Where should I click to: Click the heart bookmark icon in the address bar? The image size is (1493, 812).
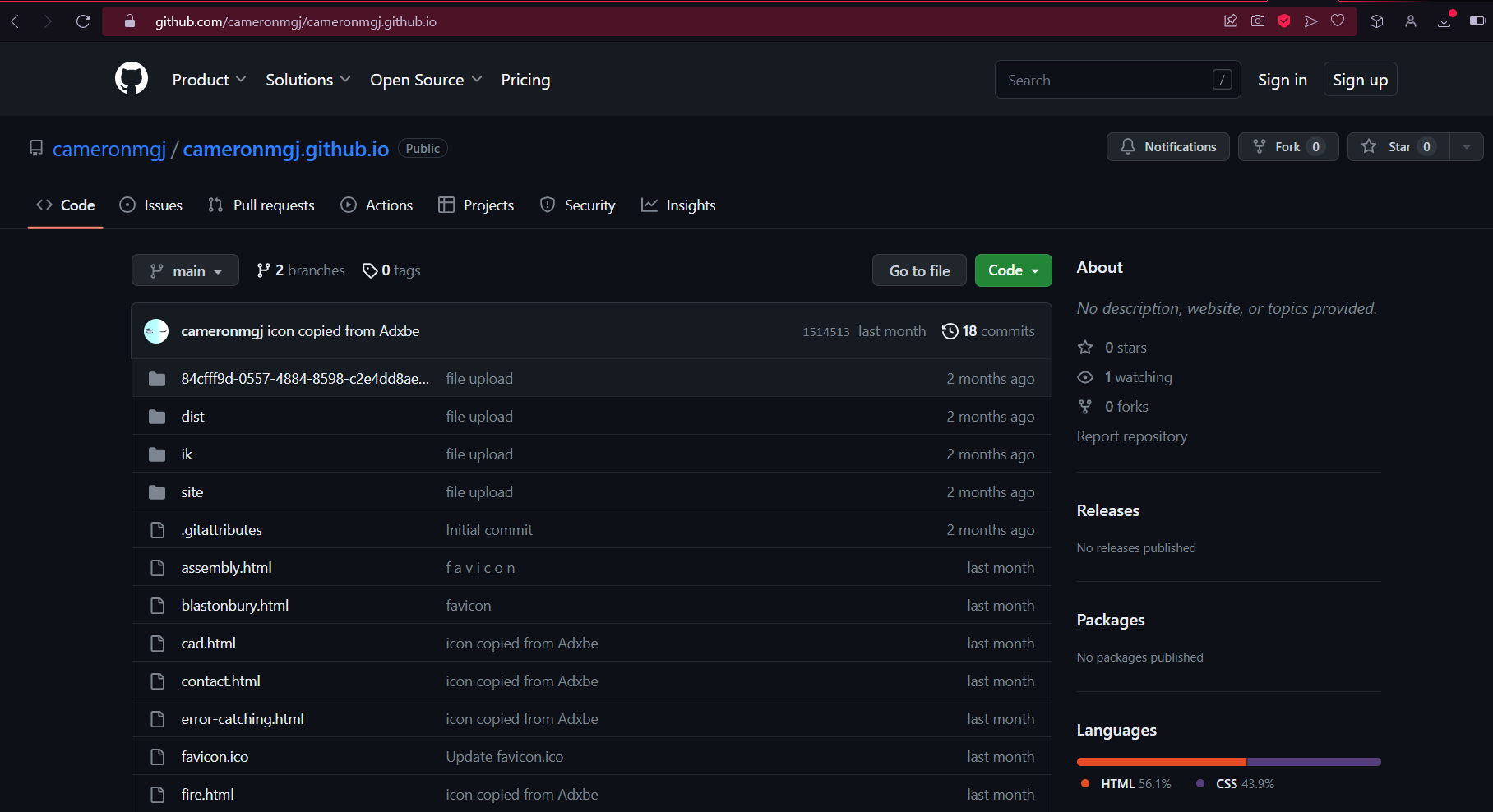tap(1338, 21)
